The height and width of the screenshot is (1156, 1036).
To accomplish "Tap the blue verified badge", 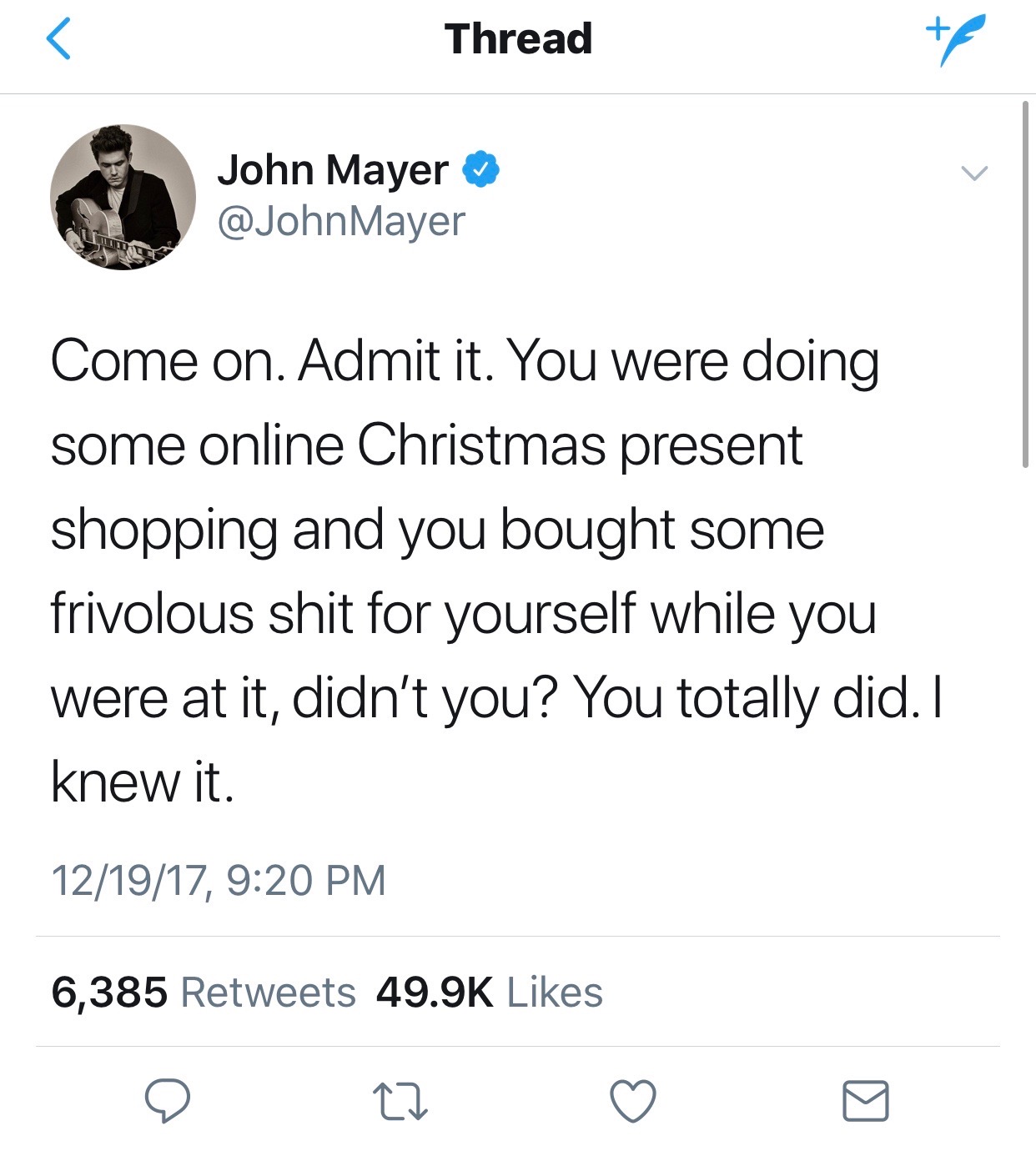I will click(x=481, y=169).
